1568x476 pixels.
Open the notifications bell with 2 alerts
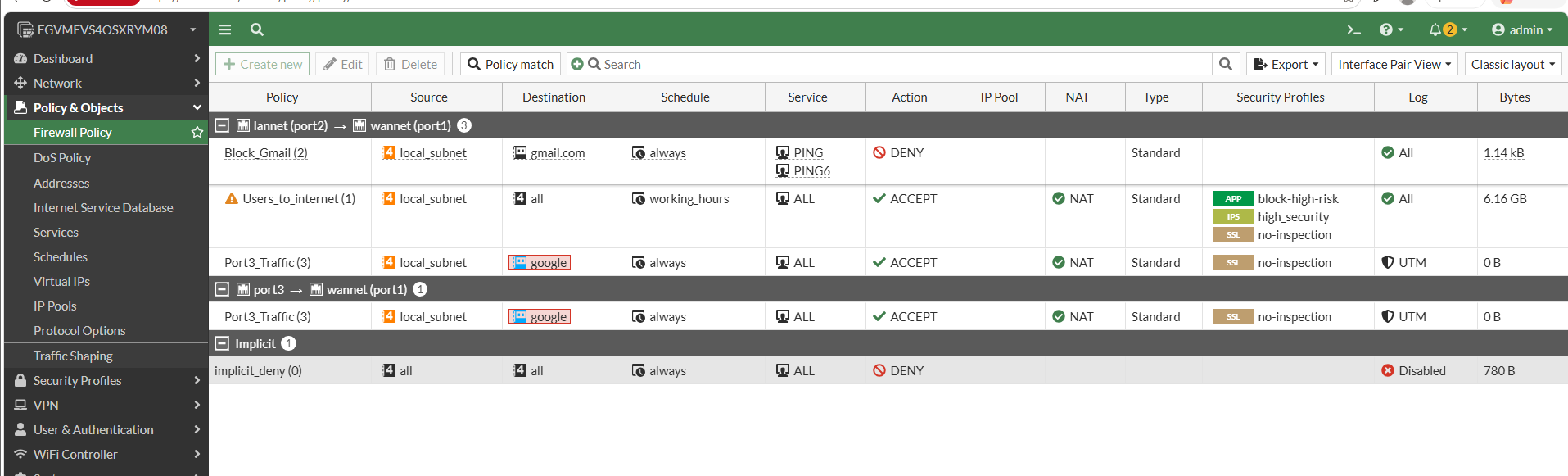1448,29
